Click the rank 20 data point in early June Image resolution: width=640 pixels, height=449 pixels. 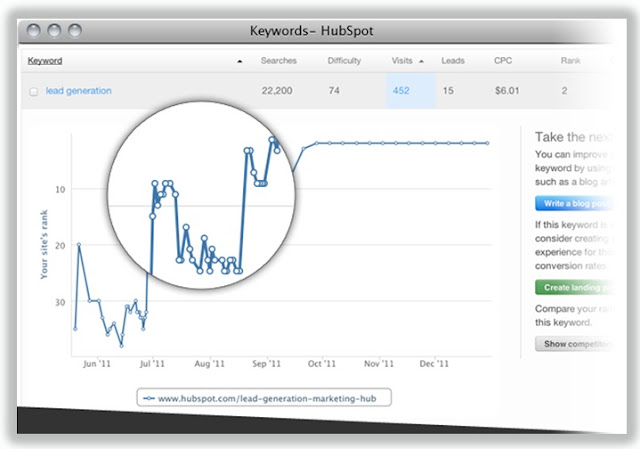click(79, 245)
